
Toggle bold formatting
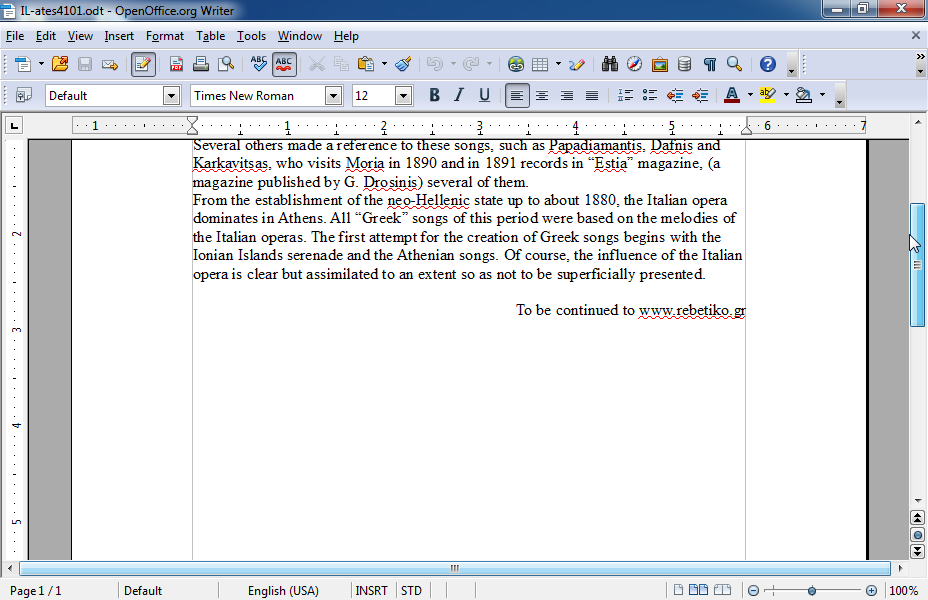tap(434, 94)
